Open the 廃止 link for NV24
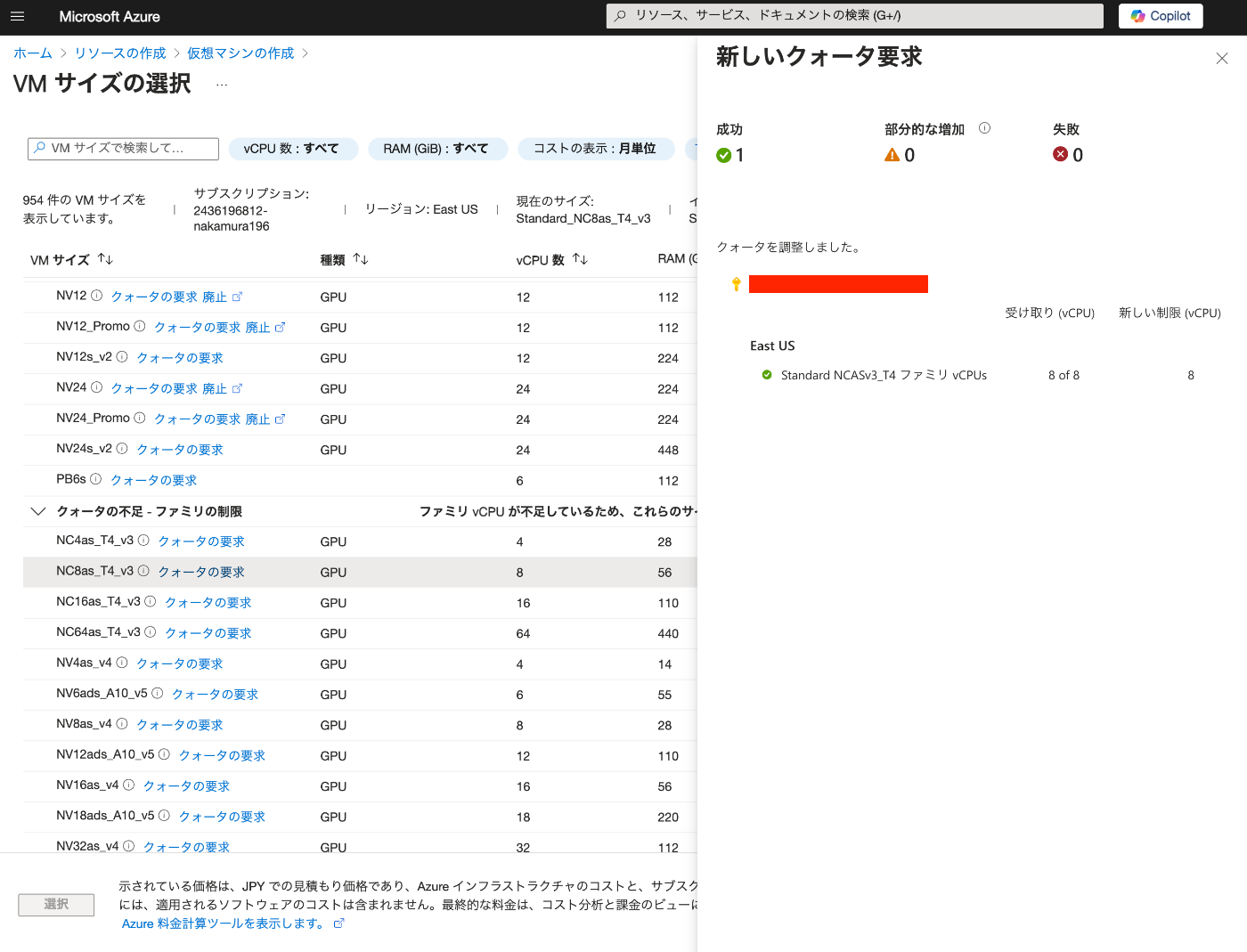Screen dimensions: 1247x952 click(223, 388)
